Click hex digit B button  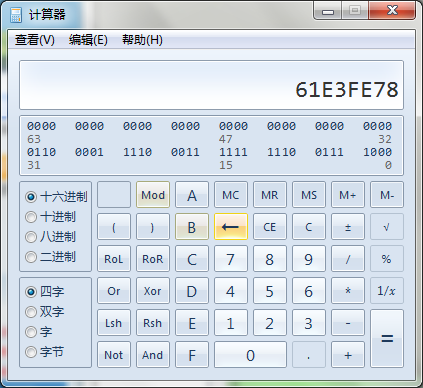pos(192,227)
